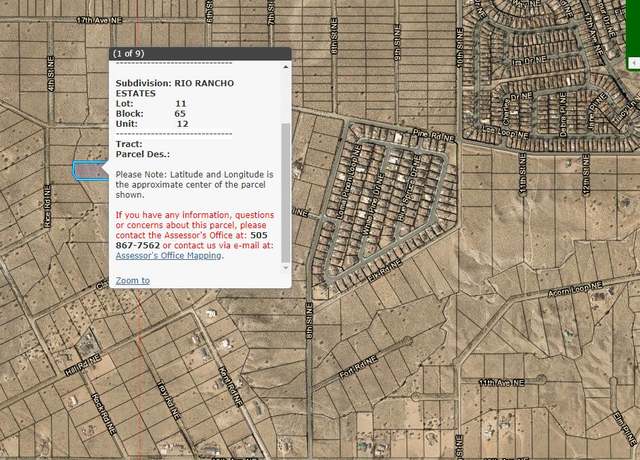The height and width of the screenshot is (460, 640).
Task: Click the popup scrollbar down arrow
Action: pyautogui.click(x=286, y=268)
